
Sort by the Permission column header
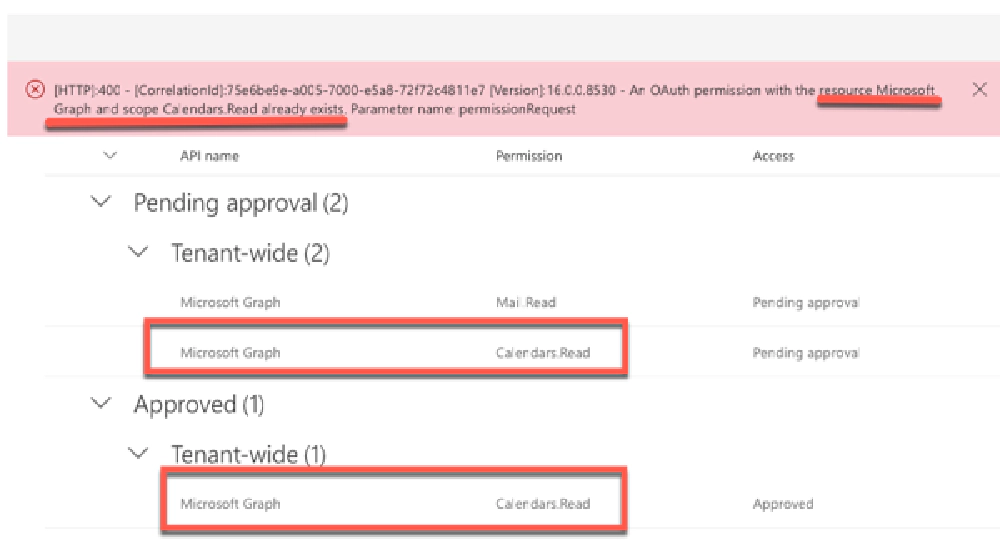pyautogui.click(x=529, y=156)
